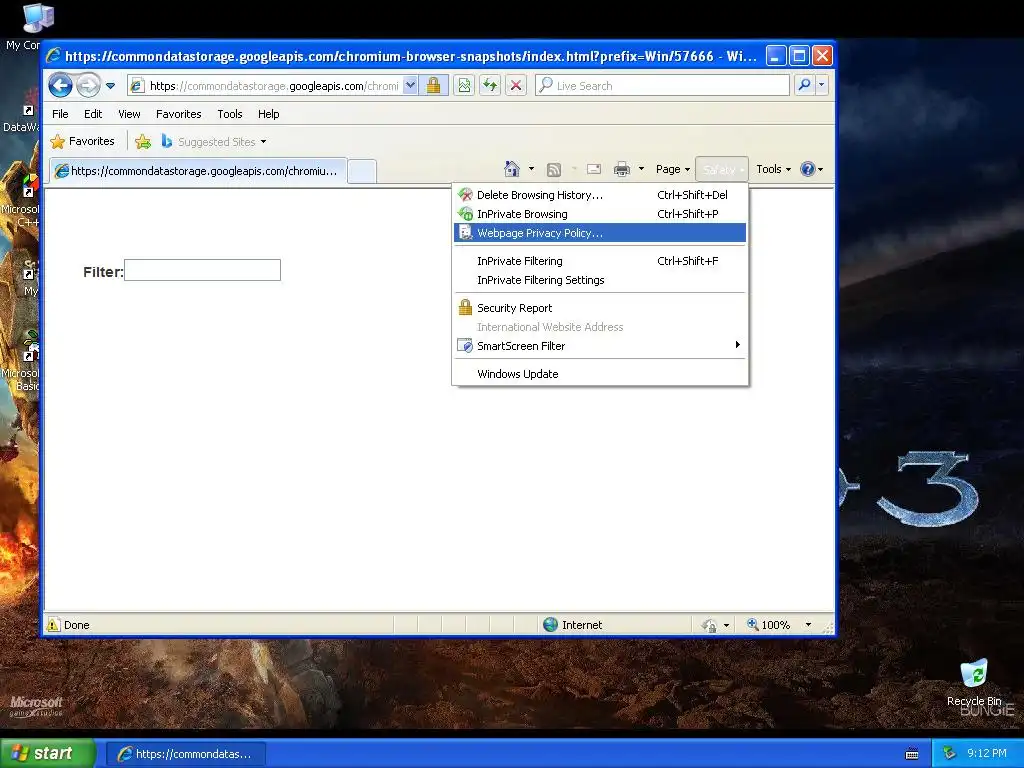The image size is (1024, 768).
Task: Open the Edit menu
Action: [93, 114]
